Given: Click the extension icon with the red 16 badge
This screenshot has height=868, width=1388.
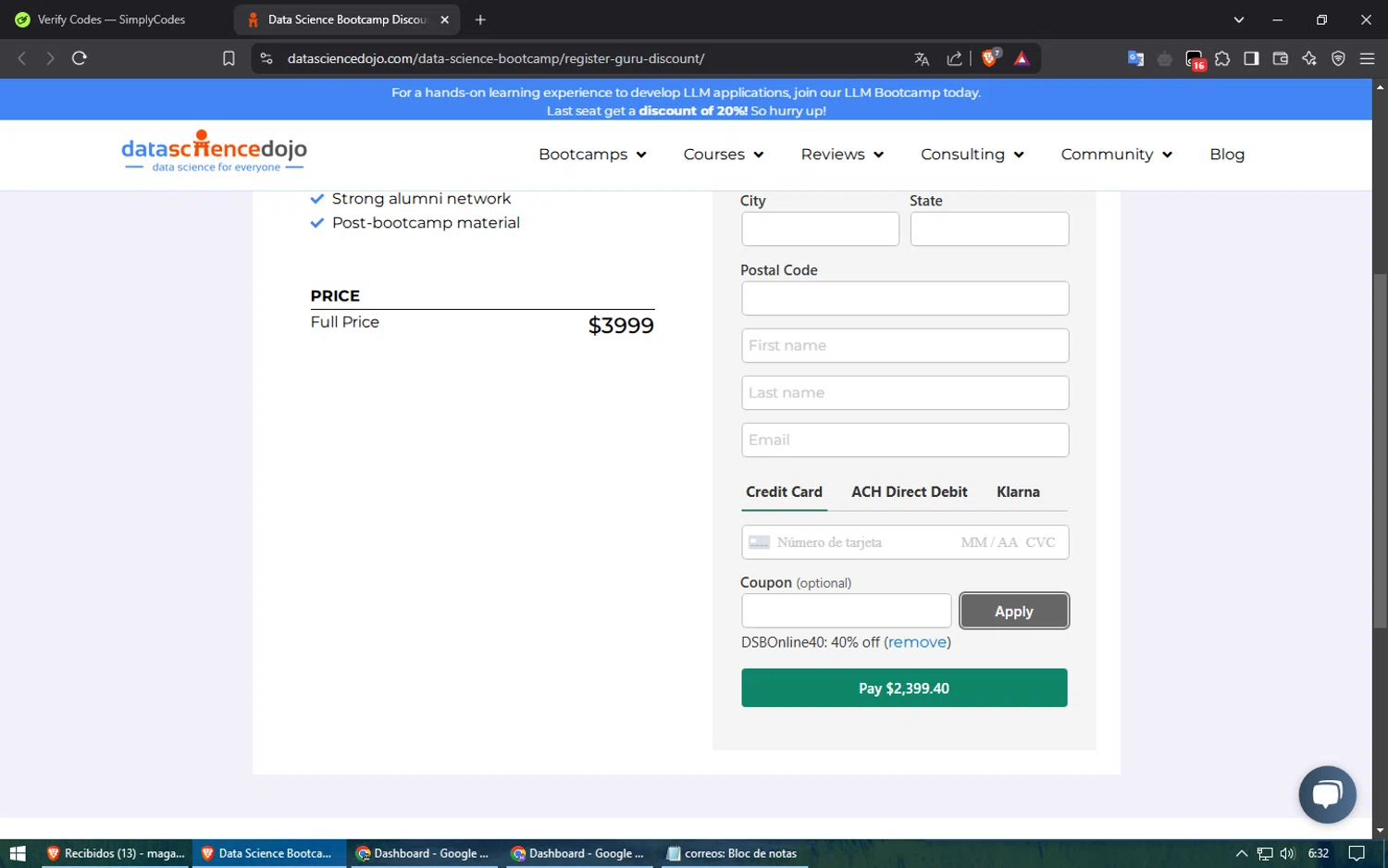Looking at the screenshot, I should click(x=1196, y=59).
